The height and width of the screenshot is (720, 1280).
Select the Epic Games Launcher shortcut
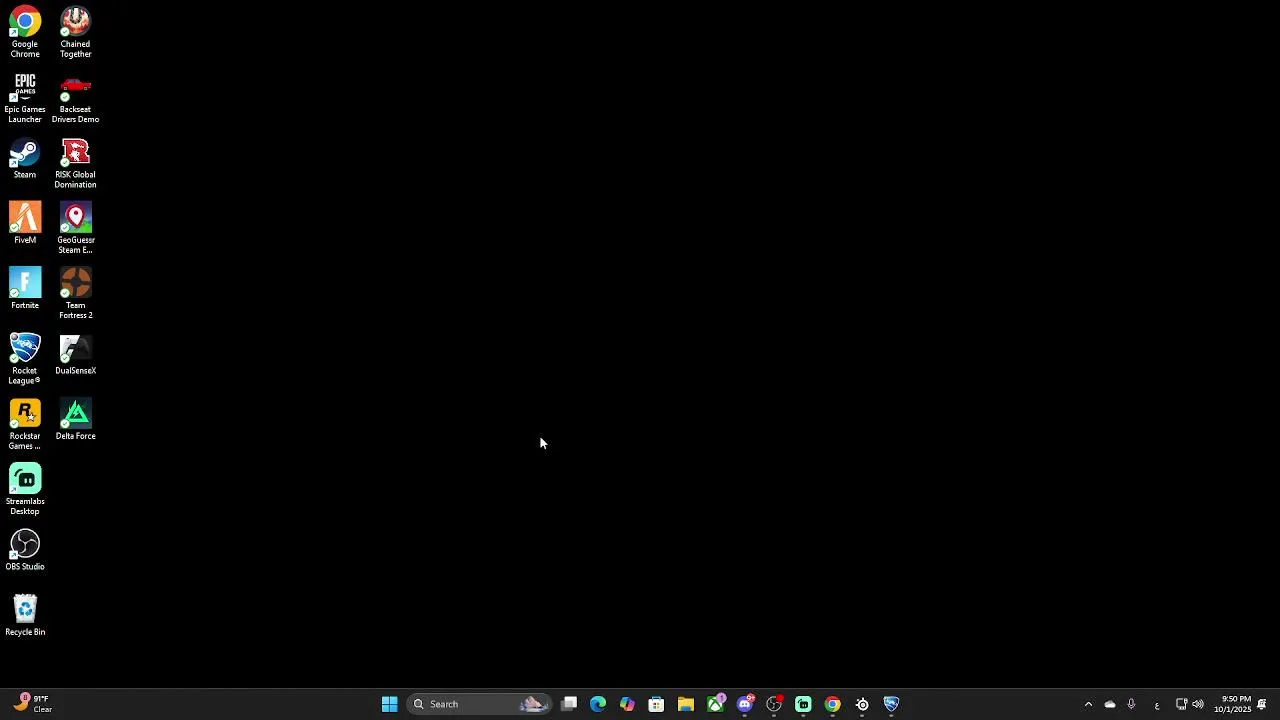click(x=25, y=97)
